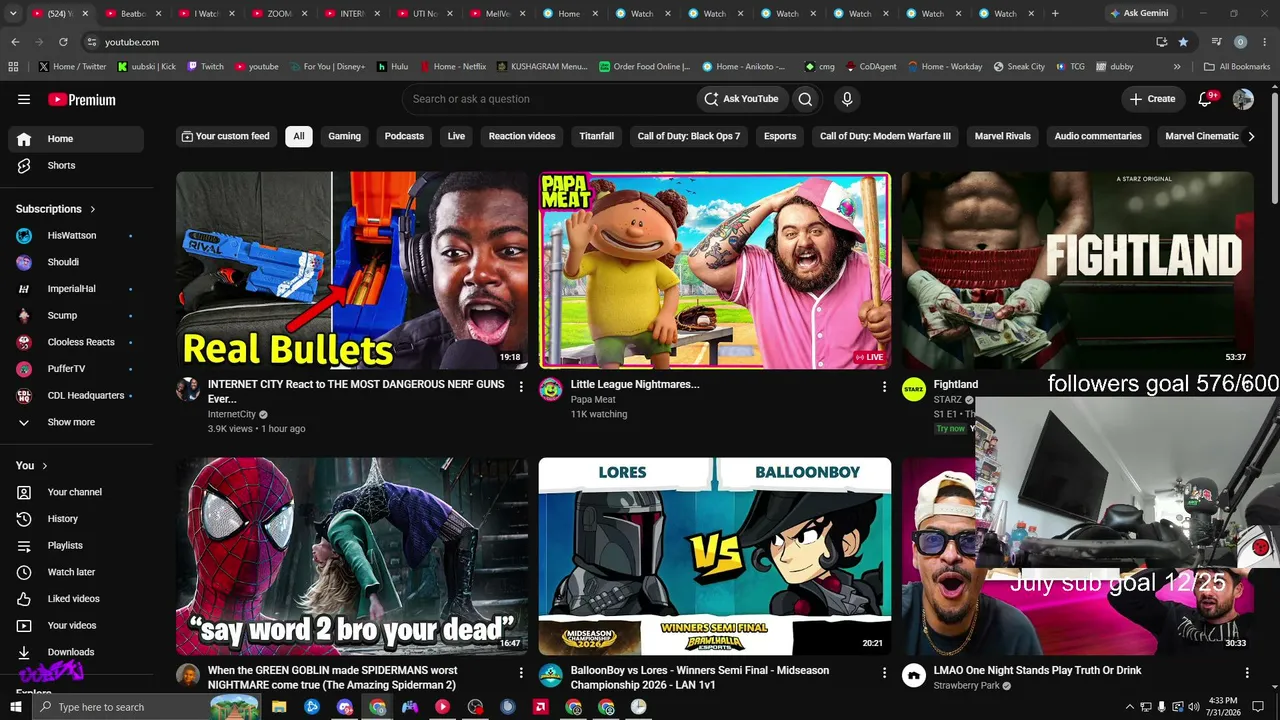Viewport: 1280px width, 720px height.
Task: Click the volume icon in the system tray
Action: click(1194, 707)
